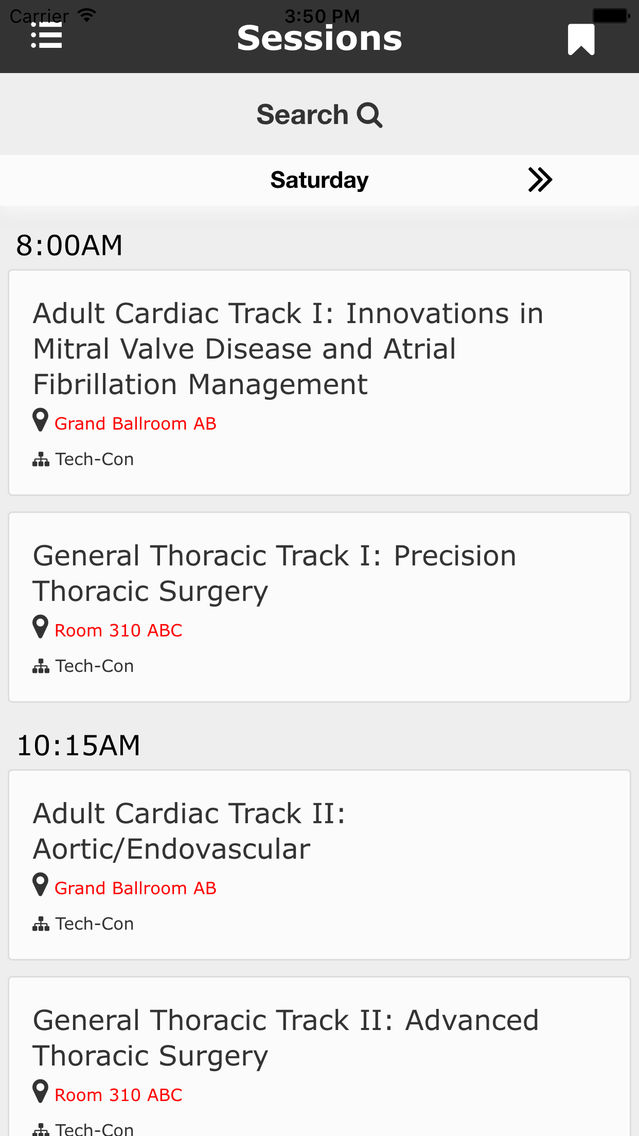The image size is (639, 1136).
Task: Select the Saturday day tab
Action: click(x=320, y=180)
